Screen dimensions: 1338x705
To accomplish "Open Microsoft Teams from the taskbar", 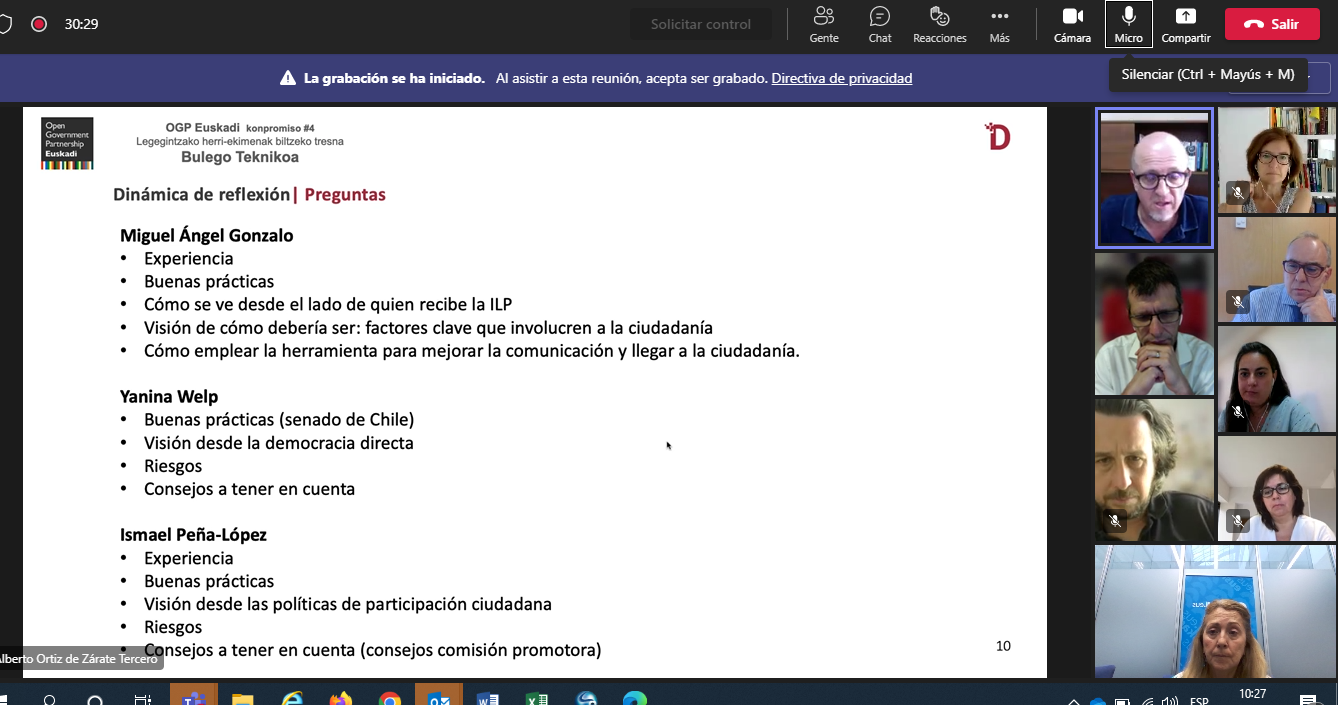I will (x=193, y=698).
